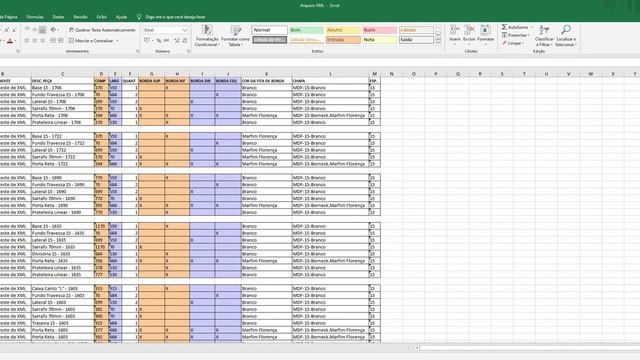
Task: Open the Ajuda ribbon tab
Action: (121, 17)
